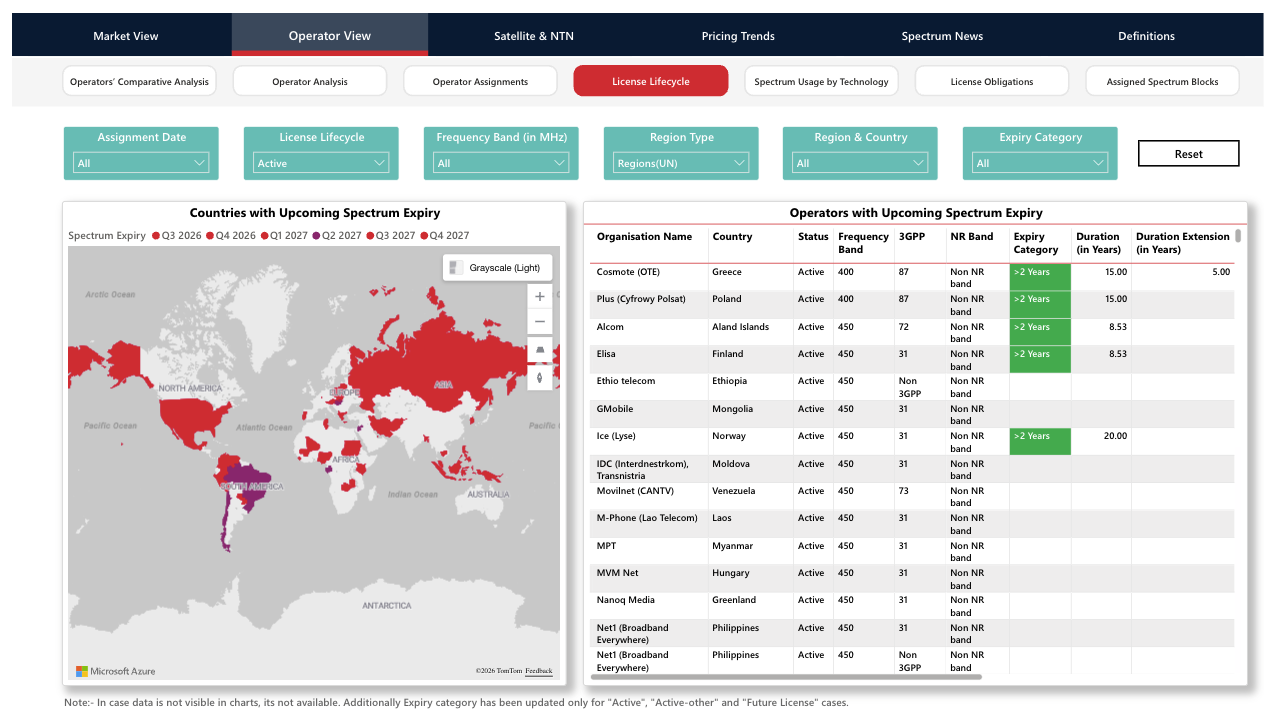Select Operator View tab
Image resolution: width=1272 pixels, height=716 pixels.
pos(330,36)
